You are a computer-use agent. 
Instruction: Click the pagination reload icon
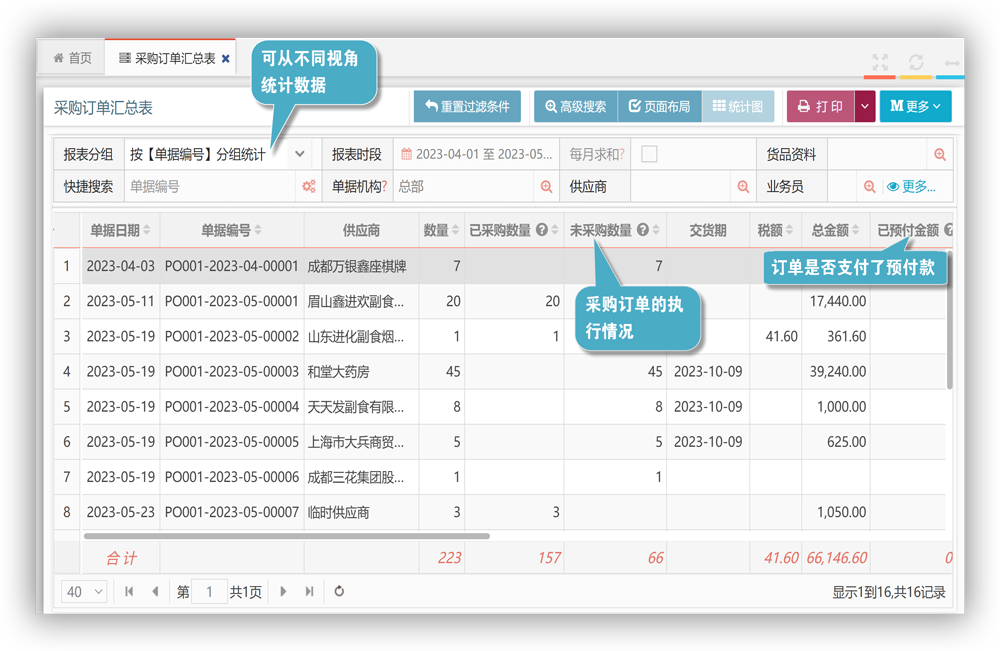[339, 592]
